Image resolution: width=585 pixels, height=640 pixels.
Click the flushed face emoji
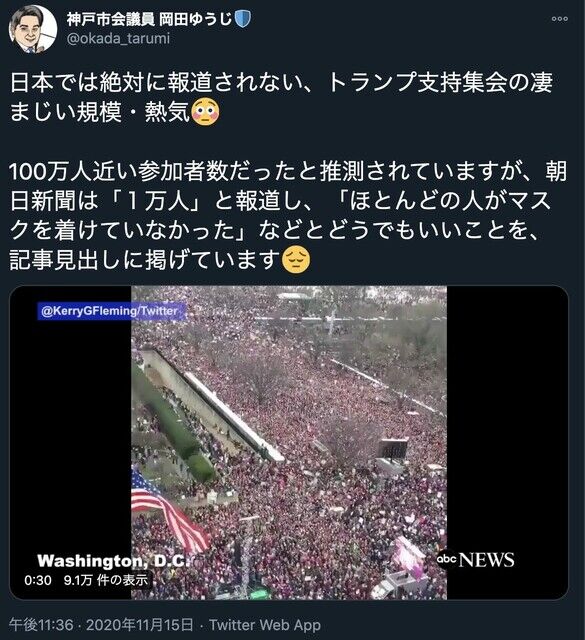click(205, 112)
